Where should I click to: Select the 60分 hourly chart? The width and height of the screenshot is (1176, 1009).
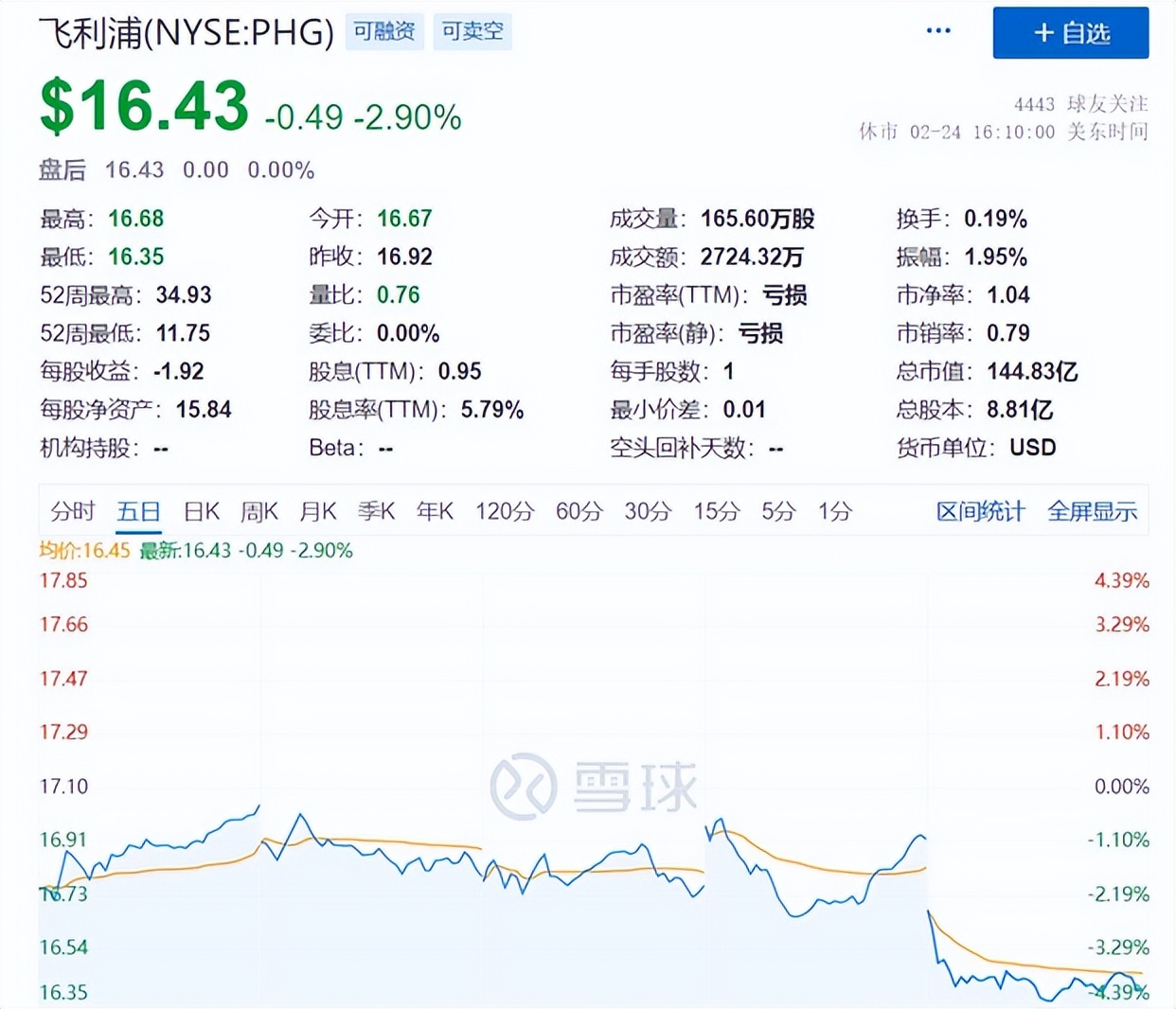[x=578, y=511]
